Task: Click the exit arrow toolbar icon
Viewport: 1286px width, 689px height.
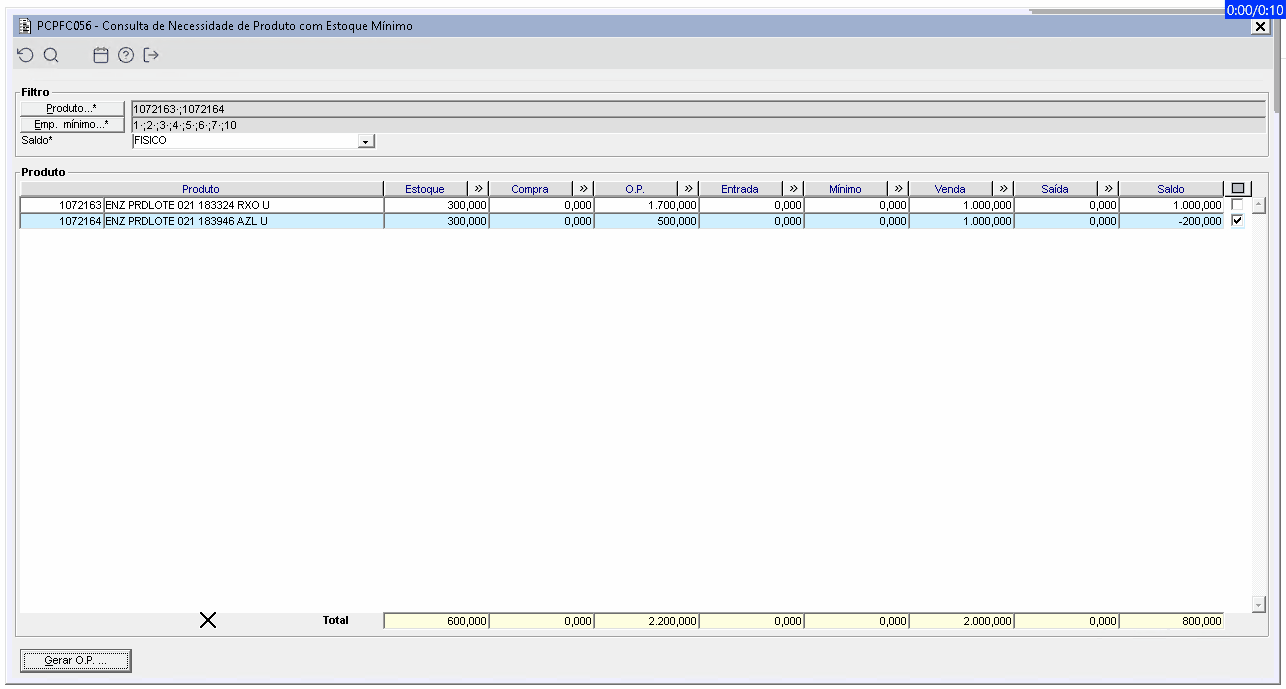Action: point(151,56)
